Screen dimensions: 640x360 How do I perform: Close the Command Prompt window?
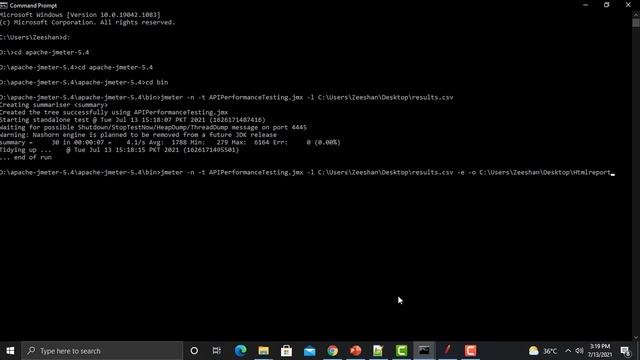(628, 5)
